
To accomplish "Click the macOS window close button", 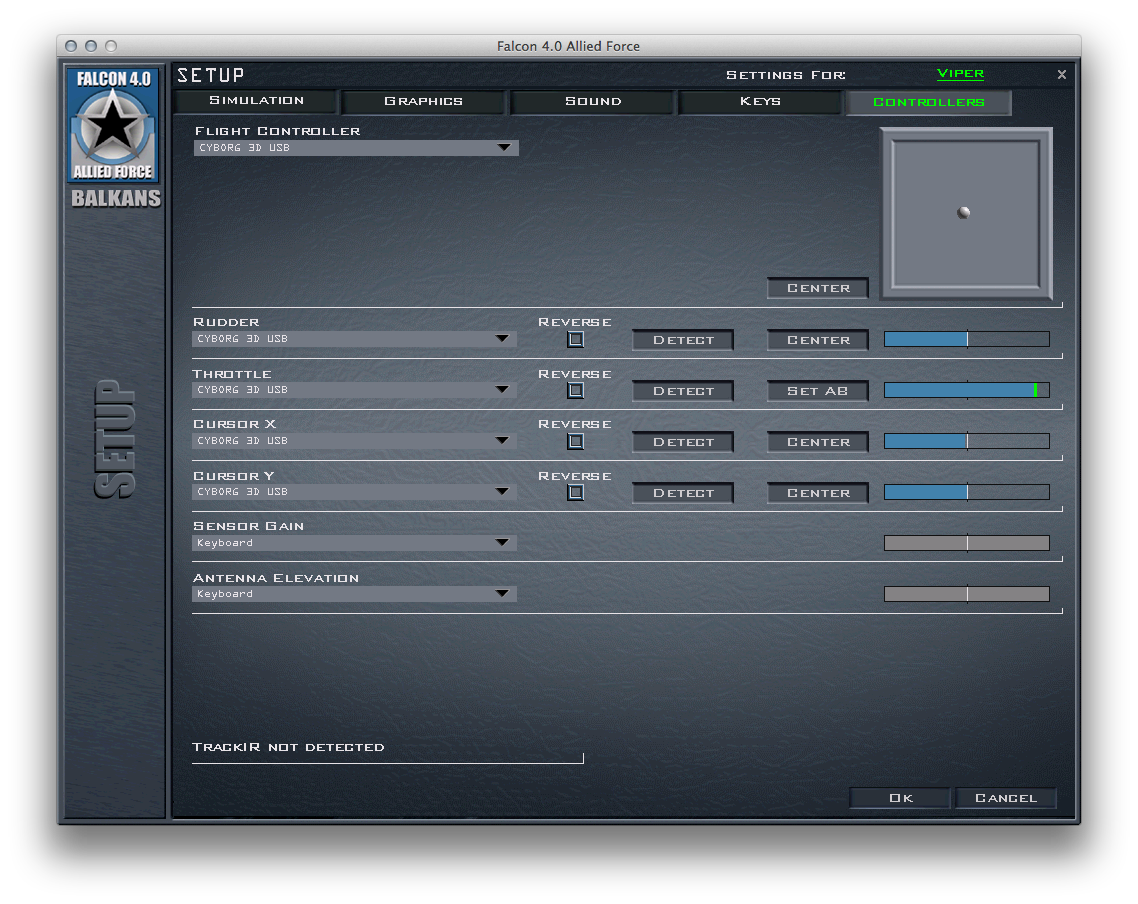I will [x=70, y=46].
